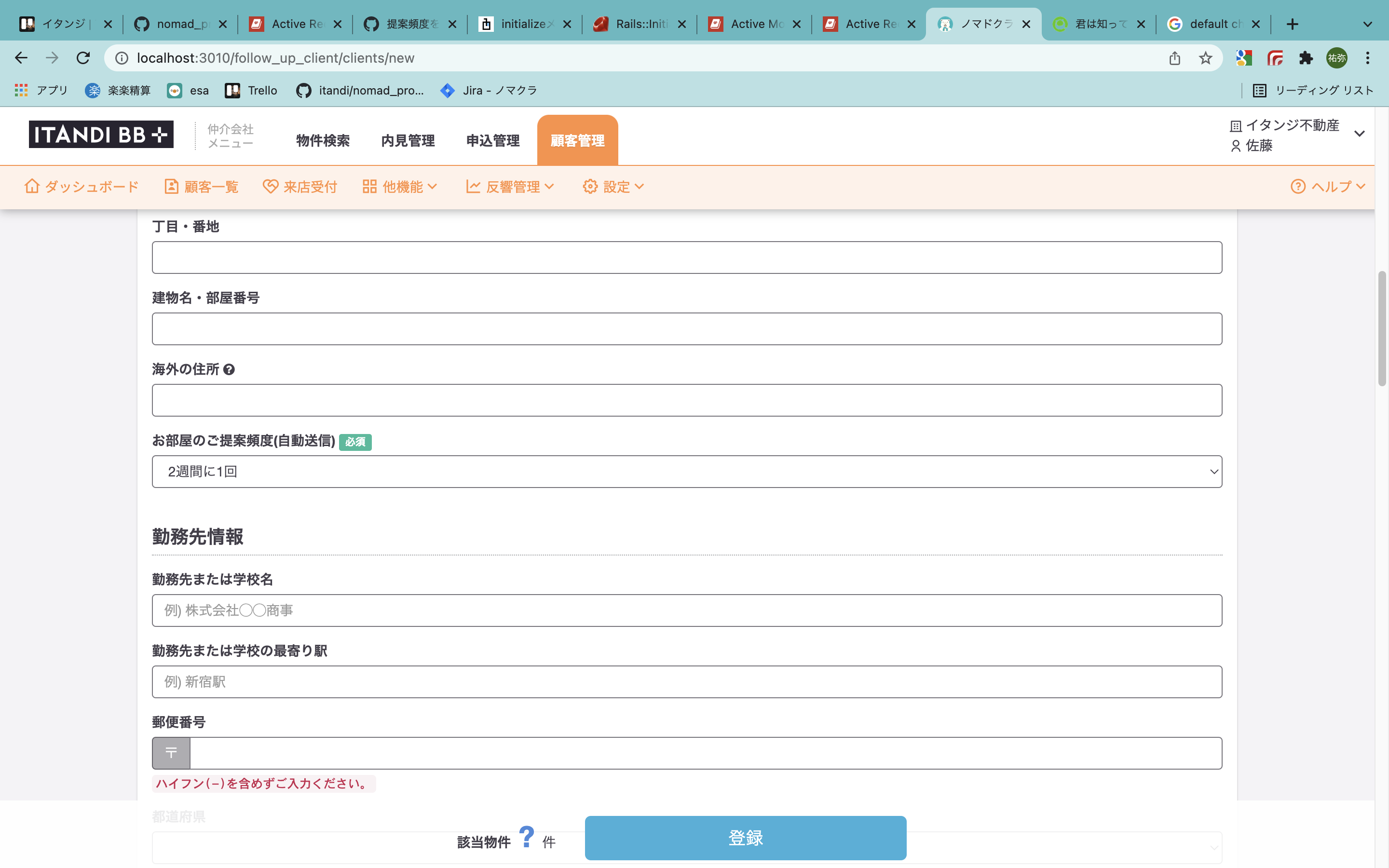The image size is (1389, 868).
Task: Switch to the nomad_p GitHub browser tab
Action: [180, 24]
